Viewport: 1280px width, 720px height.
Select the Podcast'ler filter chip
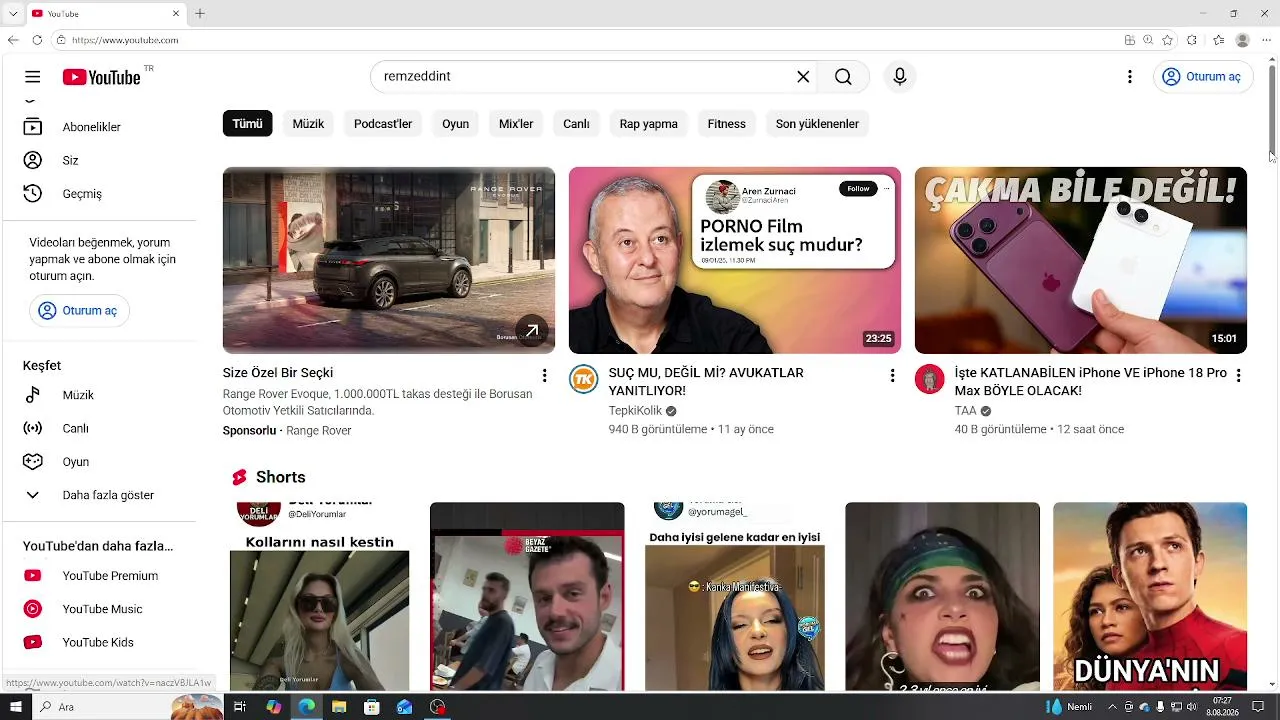pyautogui.click(x=383, y=124)
